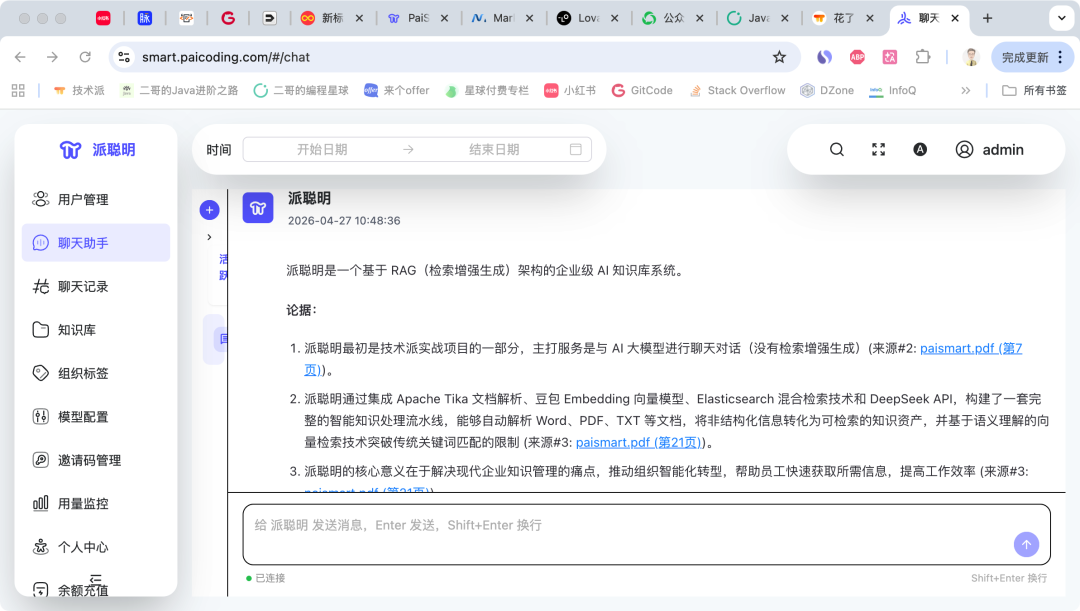Click the blue plus button to create new chat
This screenshot has height=611, width=1080.
click(209, 210)
